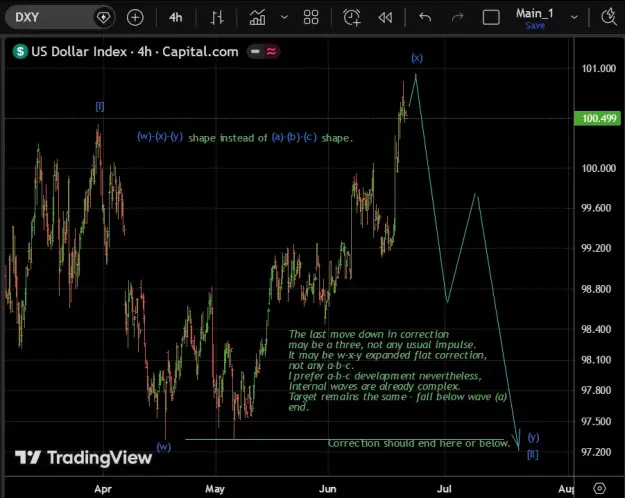
Task: Click the 97.500 price axis label
Action: pyautogui.click(x=596, y=421)
